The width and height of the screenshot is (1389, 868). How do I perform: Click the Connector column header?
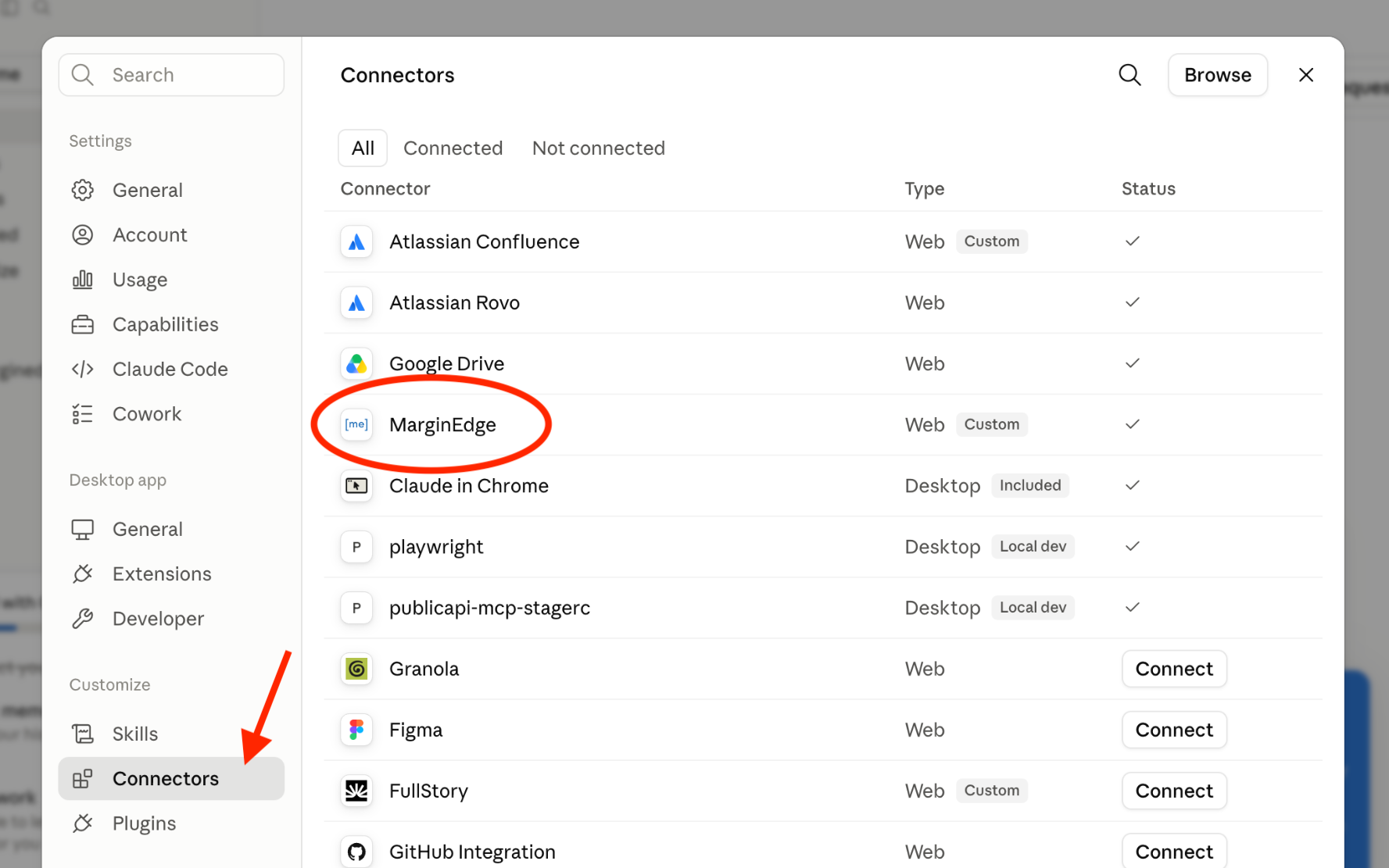tap(385, 189)
